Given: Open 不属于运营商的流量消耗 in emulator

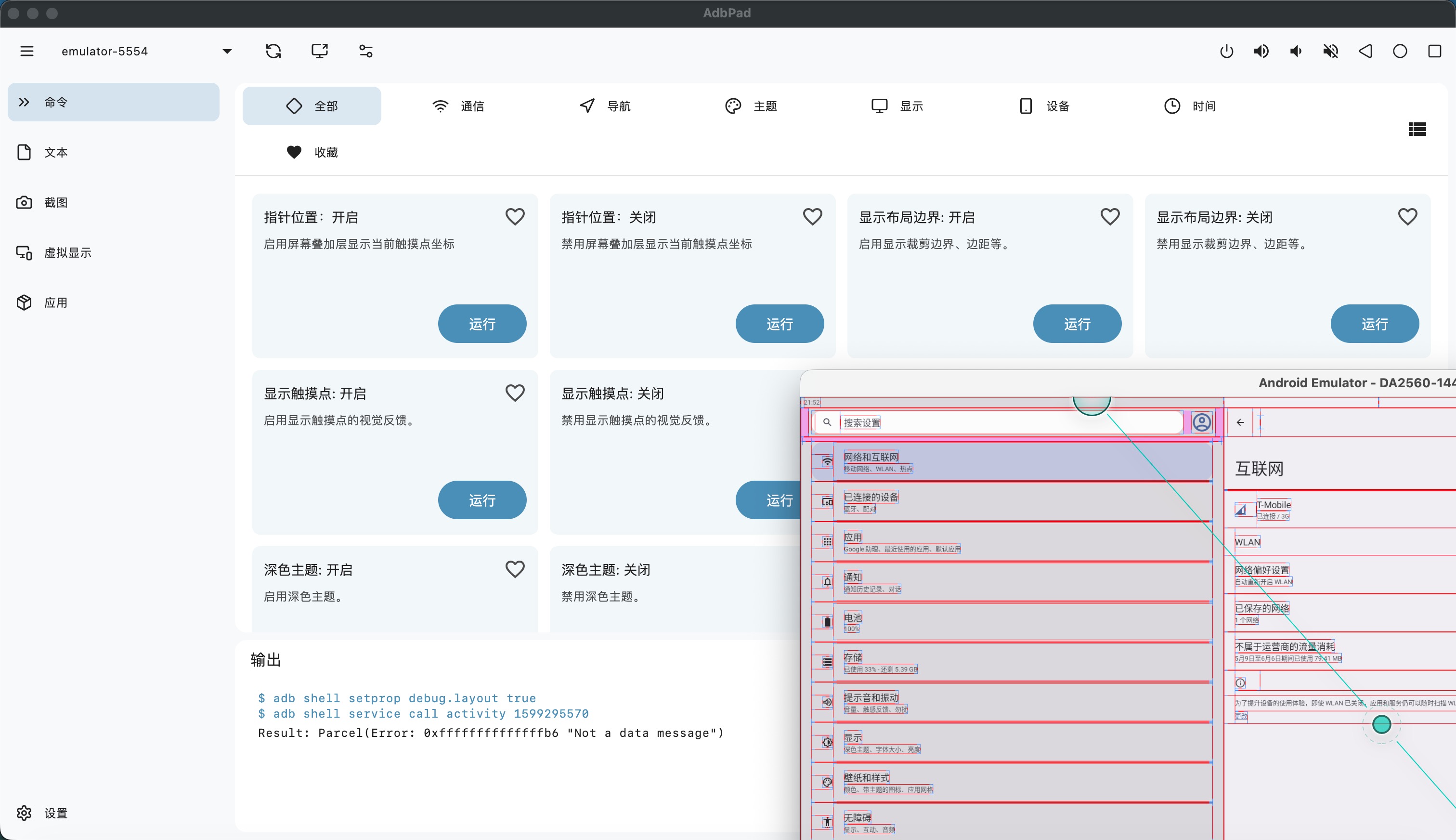Looking at the screenshot, I should (x=1340, y=651).
